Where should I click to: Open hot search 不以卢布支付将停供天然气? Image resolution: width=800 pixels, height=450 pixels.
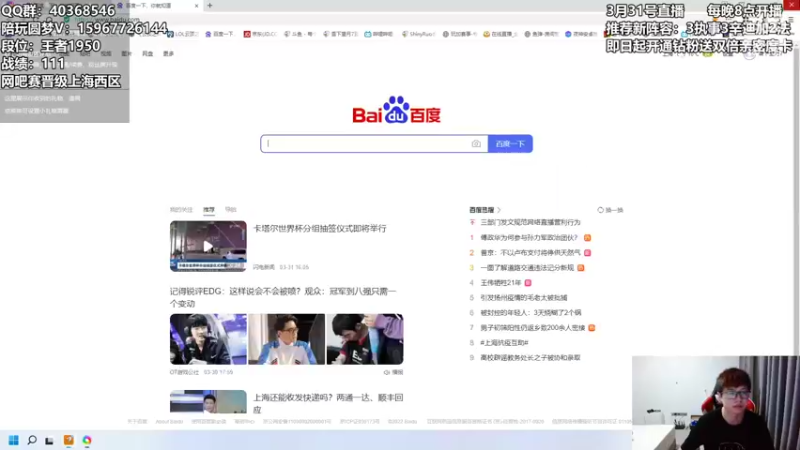[531, 253]
